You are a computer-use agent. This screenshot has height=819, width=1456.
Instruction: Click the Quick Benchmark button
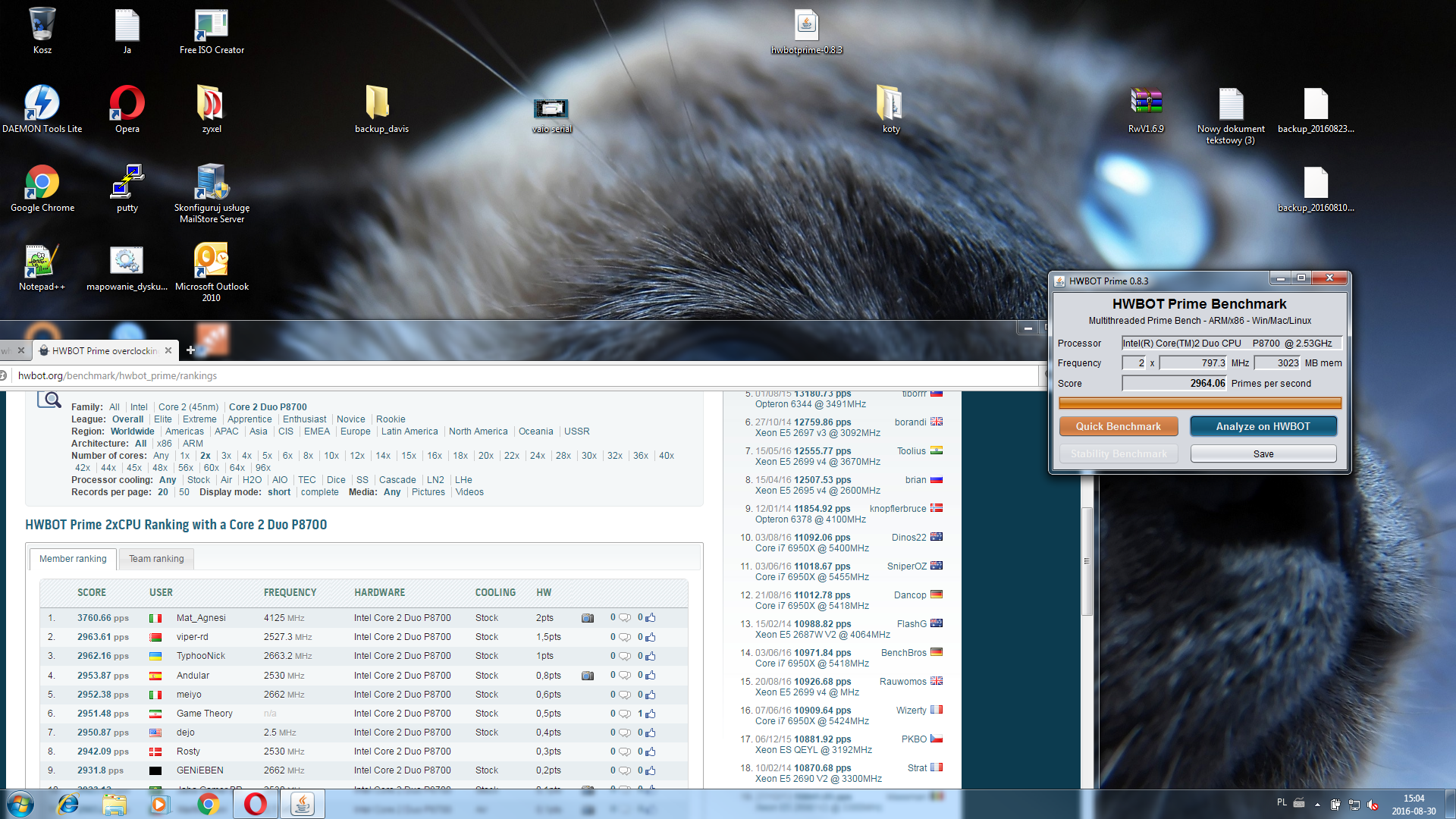(1119, 426)
